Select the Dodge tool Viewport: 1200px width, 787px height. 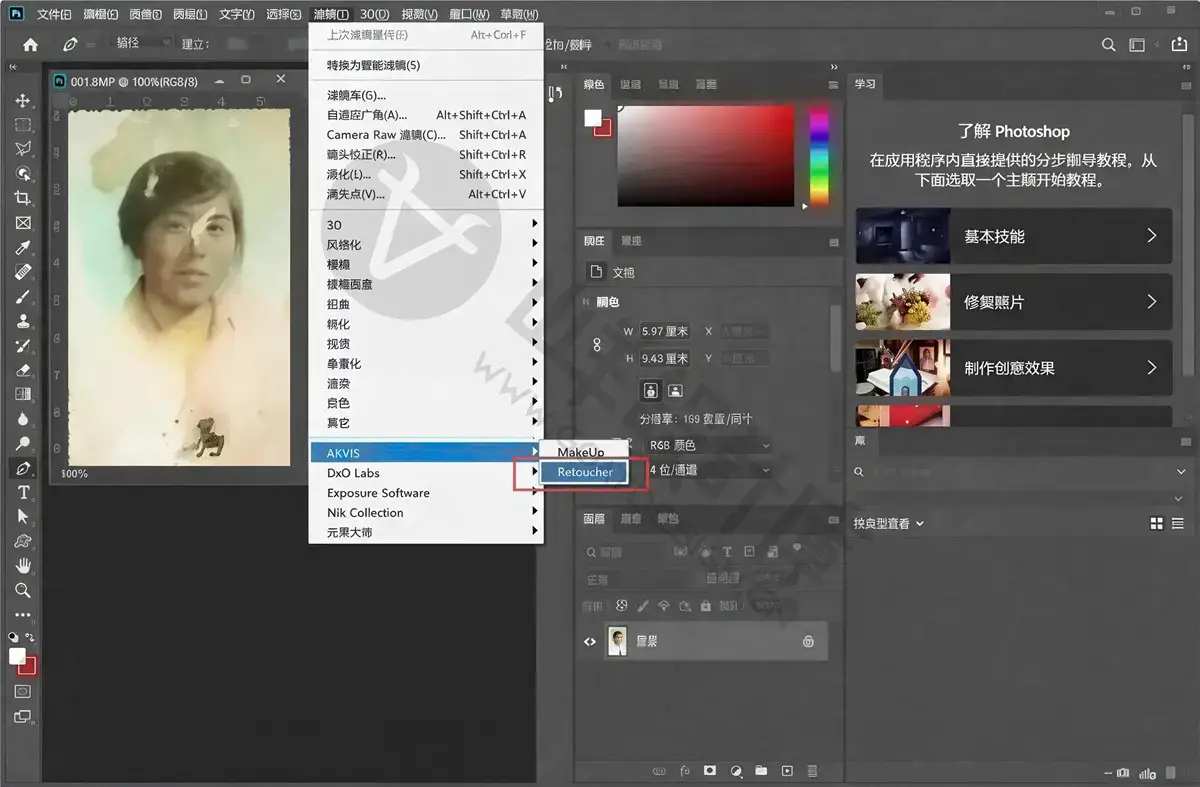(x=23, y=443)
